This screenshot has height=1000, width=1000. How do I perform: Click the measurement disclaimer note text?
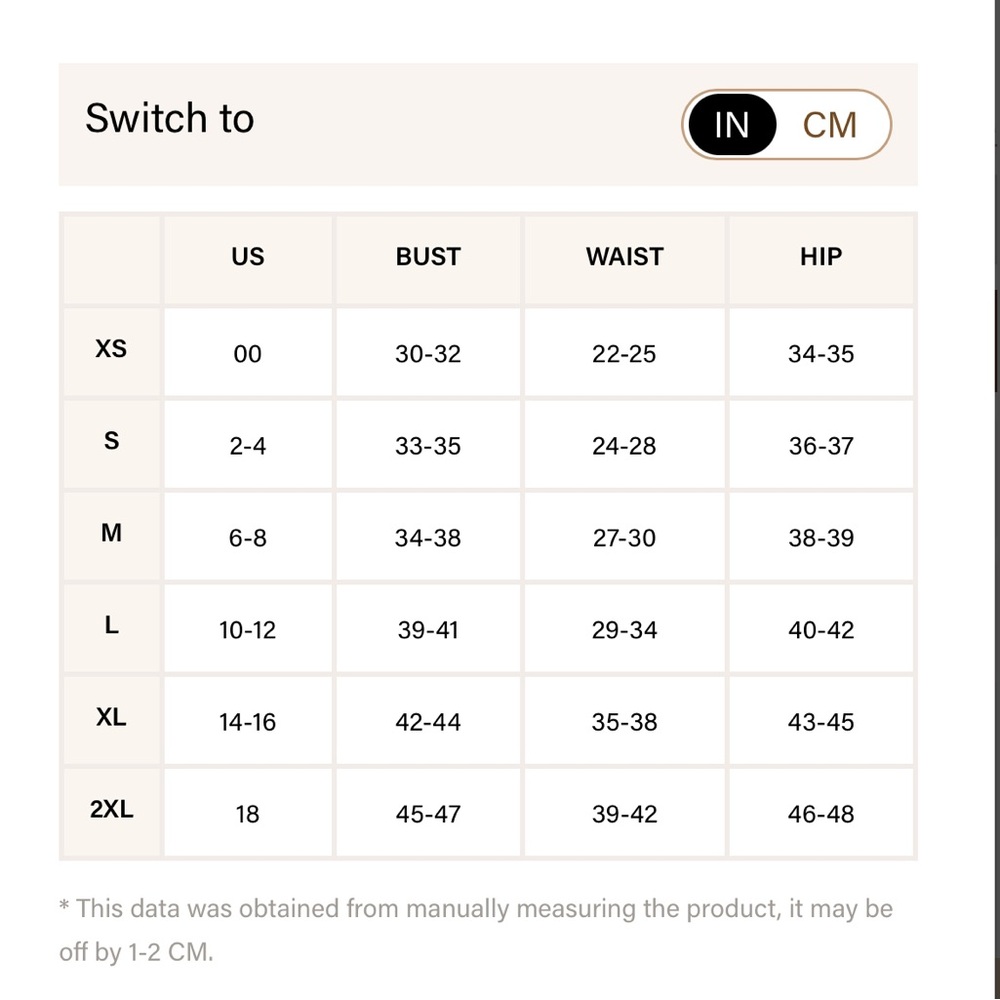(476, 930)
